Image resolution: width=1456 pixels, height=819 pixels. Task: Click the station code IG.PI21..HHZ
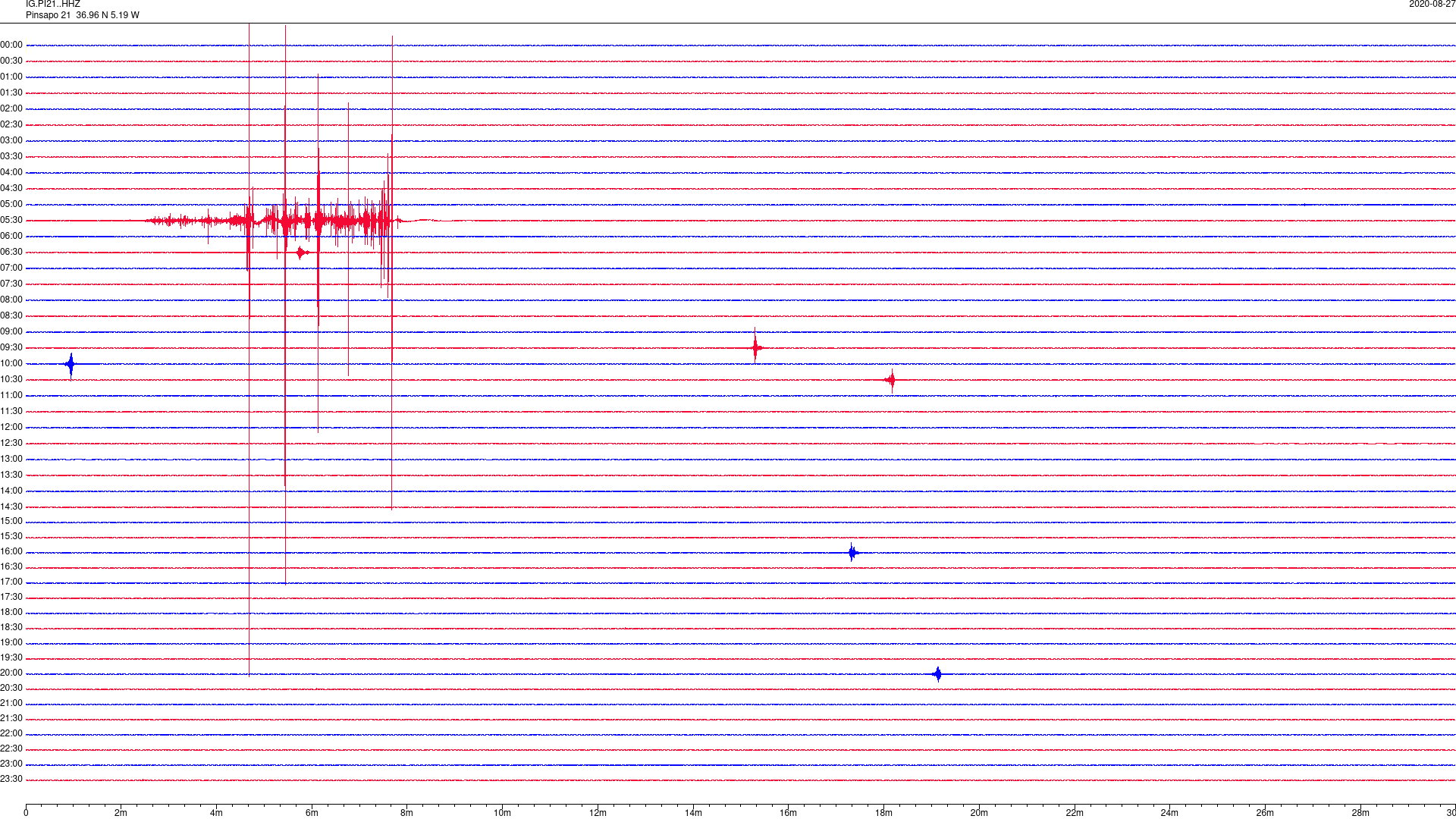[53, 5]
